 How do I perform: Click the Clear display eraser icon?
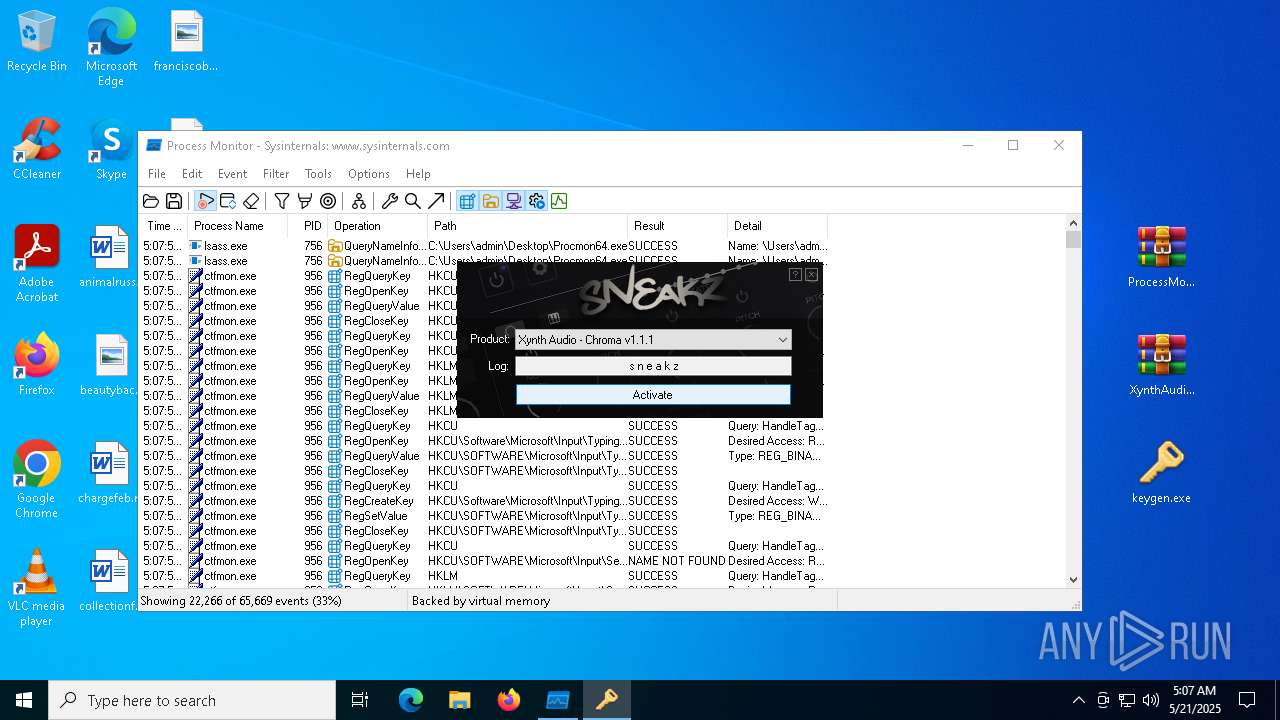pyautogui.click(x=251, y=201)
